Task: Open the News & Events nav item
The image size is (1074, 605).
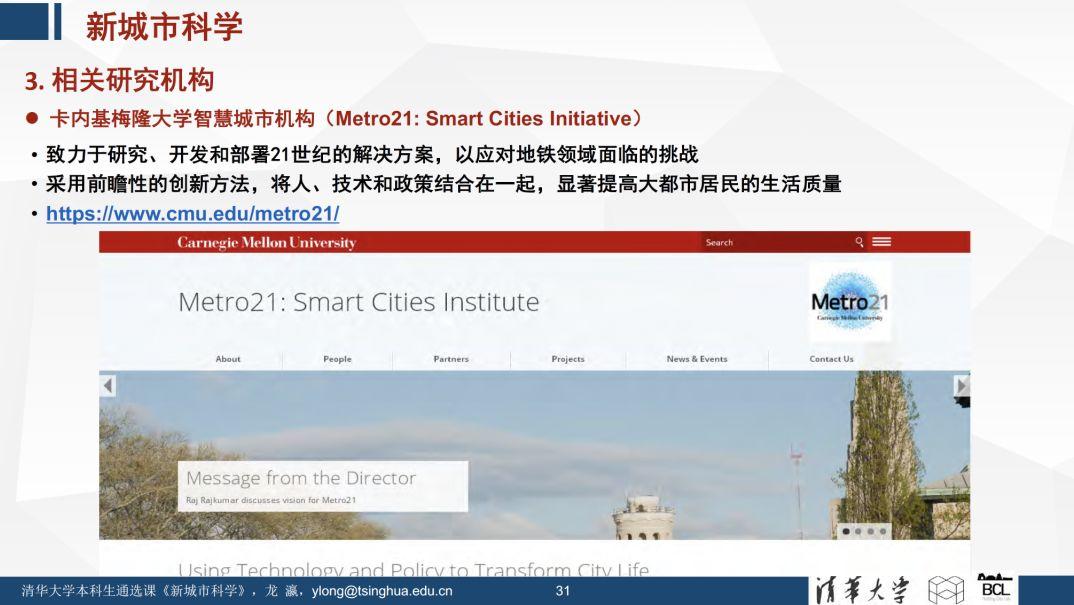Action: (697, 359)
